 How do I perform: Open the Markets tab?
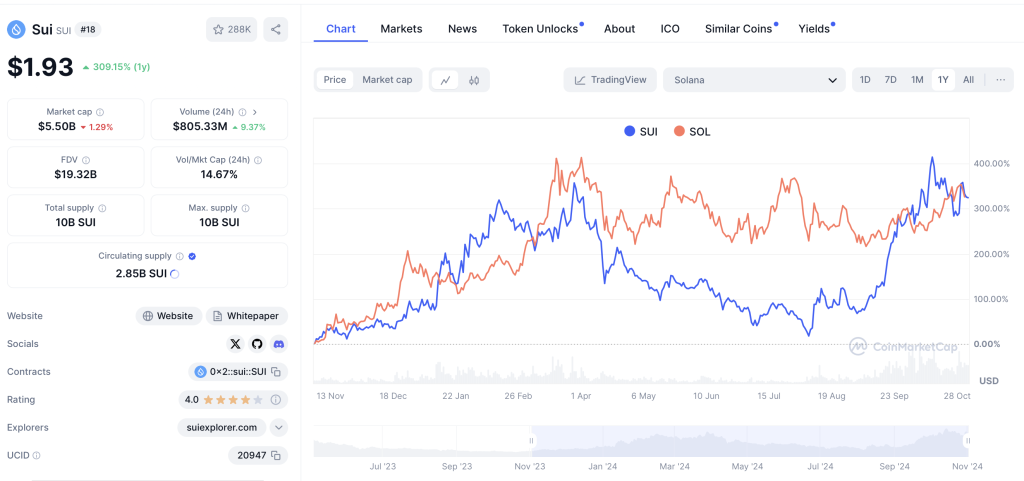[402, 29]
